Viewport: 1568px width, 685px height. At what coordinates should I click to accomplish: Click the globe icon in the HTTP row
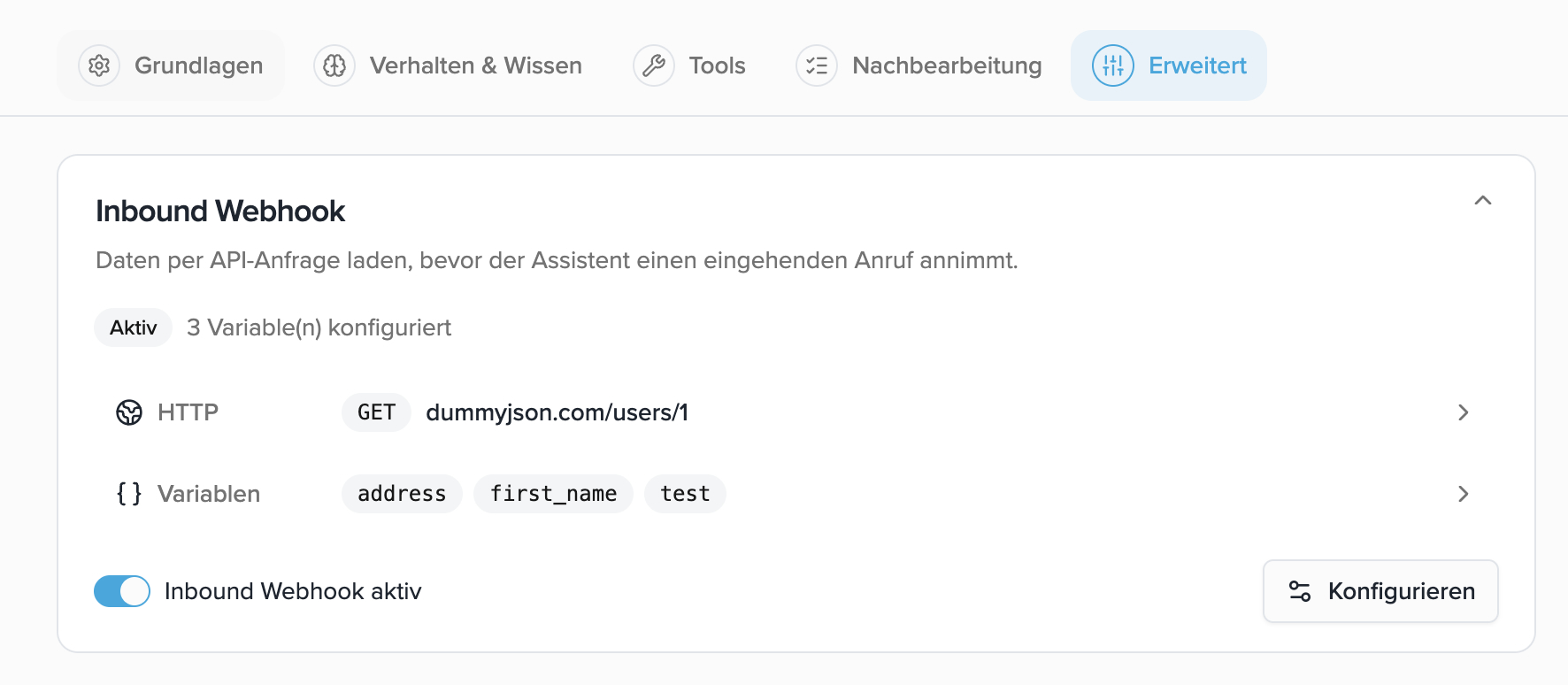point(129,412)
